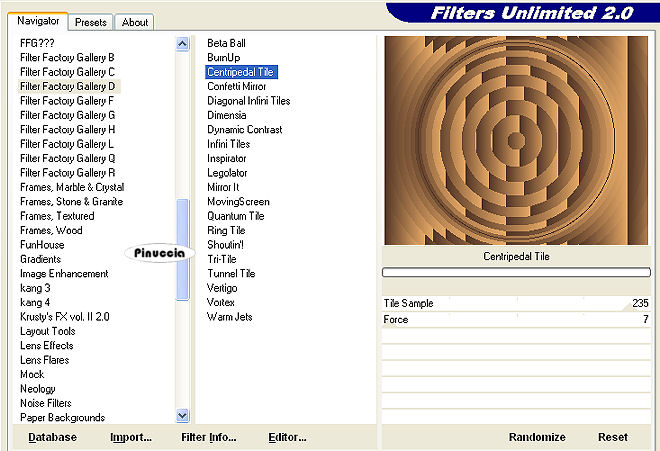Click the scroll-down arrow in category list
This screenshot has width=660, height=451.
pos(182,416)
